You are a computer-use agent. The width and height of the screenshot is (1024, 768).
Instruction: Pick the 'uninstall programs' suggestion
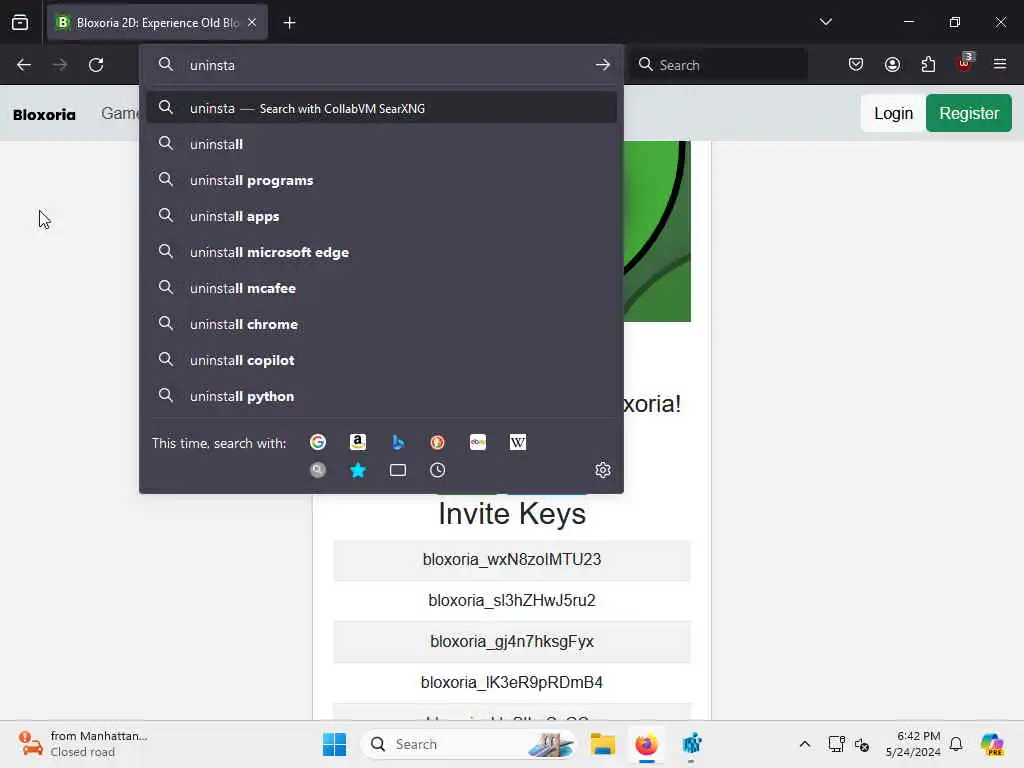point(381,180)
